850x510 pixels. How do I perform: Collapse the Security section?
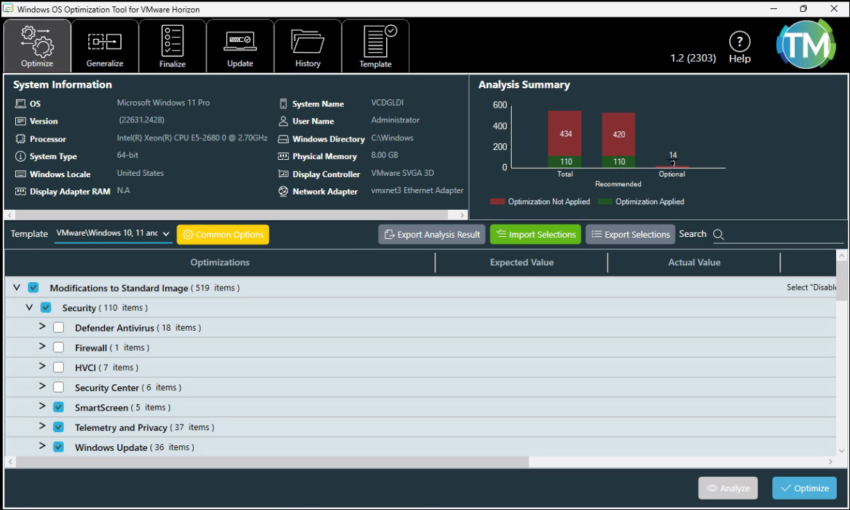[x=30, y=308]
